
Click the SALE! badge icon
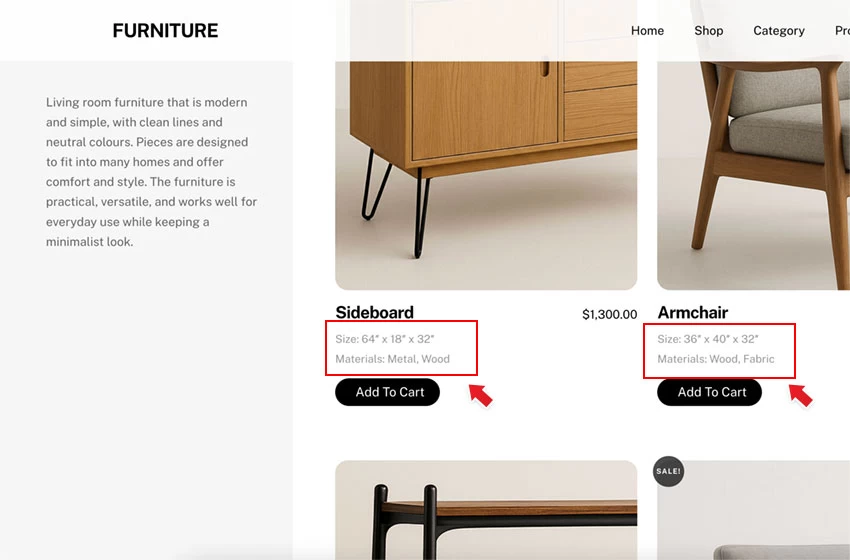(x=668, y=471)
